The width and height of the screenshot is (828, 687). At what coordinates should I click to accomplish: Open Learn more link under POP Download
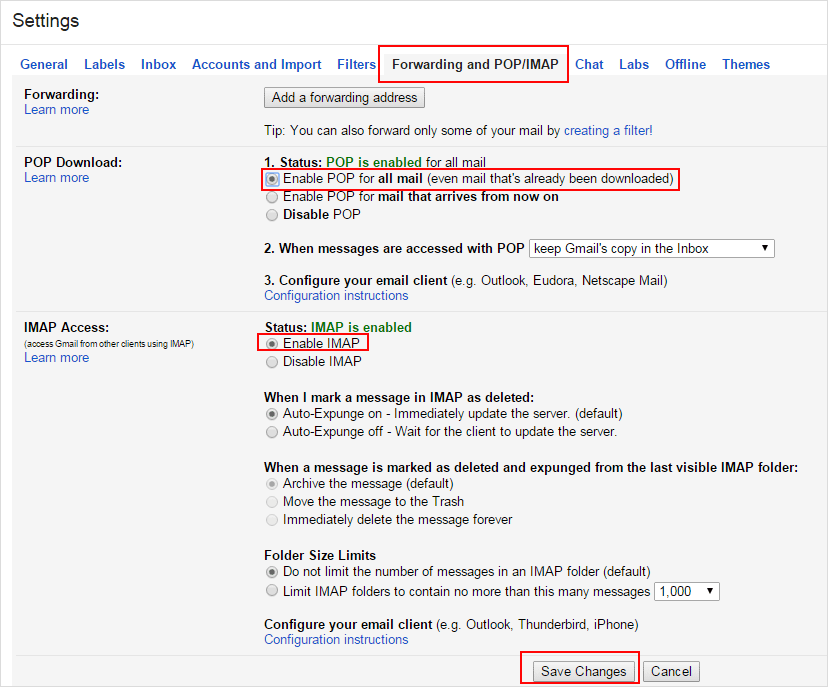[x=57, y=178]
